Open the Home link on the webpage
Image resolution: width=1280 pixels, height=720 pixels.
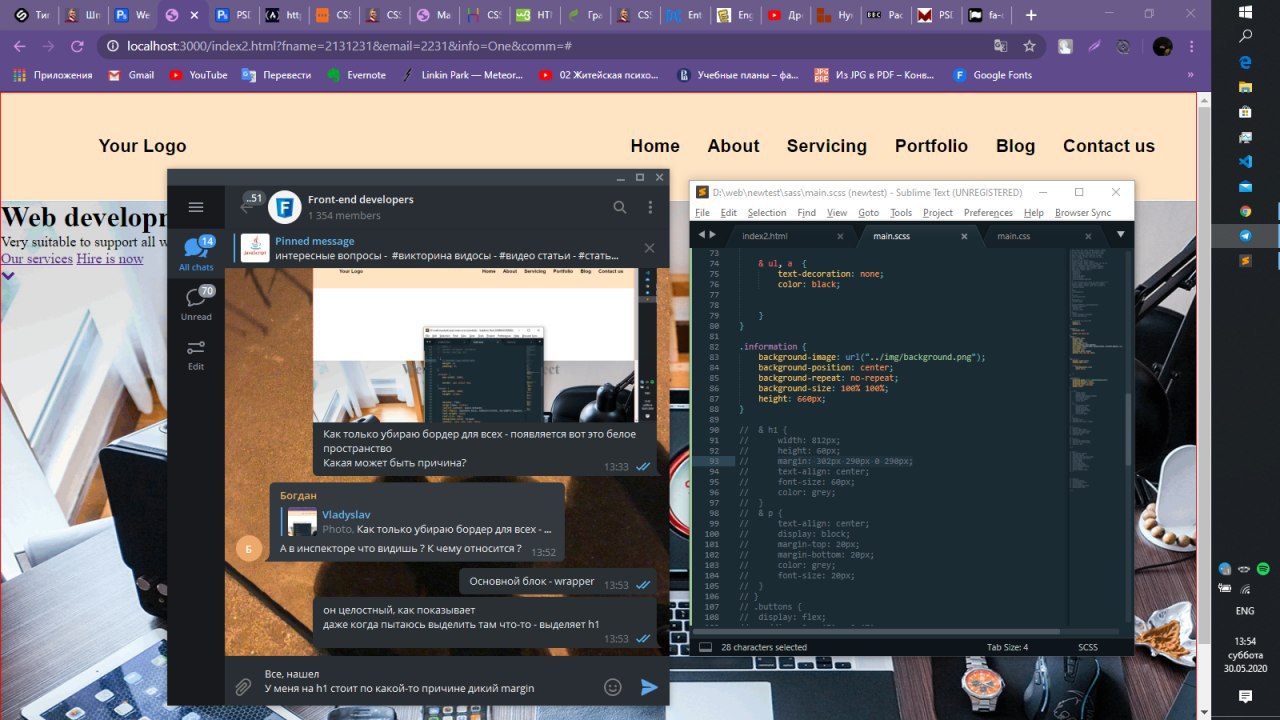[x=655, y=146]
